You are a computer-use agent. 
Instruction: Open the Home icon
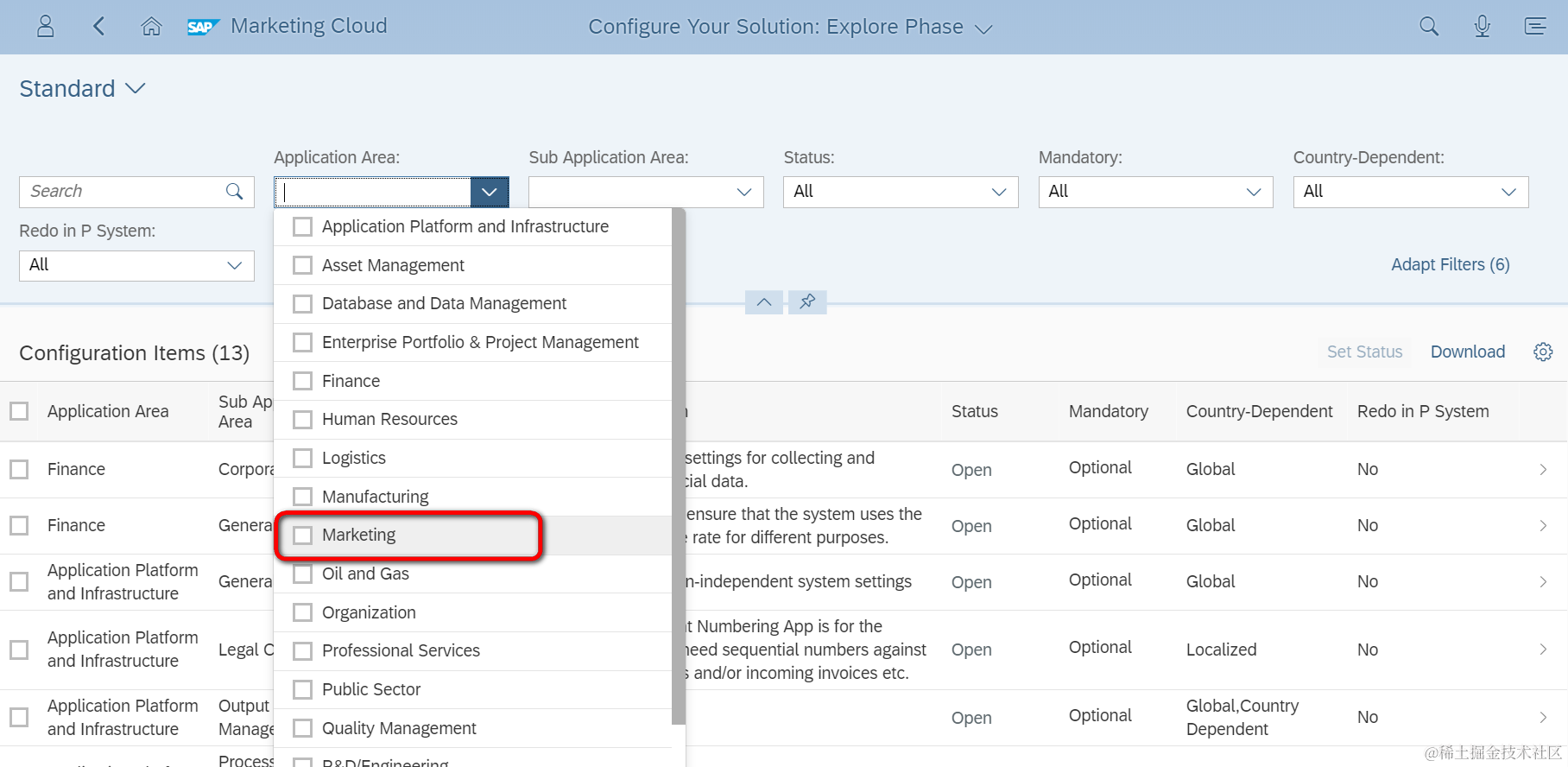click(151, 27)
